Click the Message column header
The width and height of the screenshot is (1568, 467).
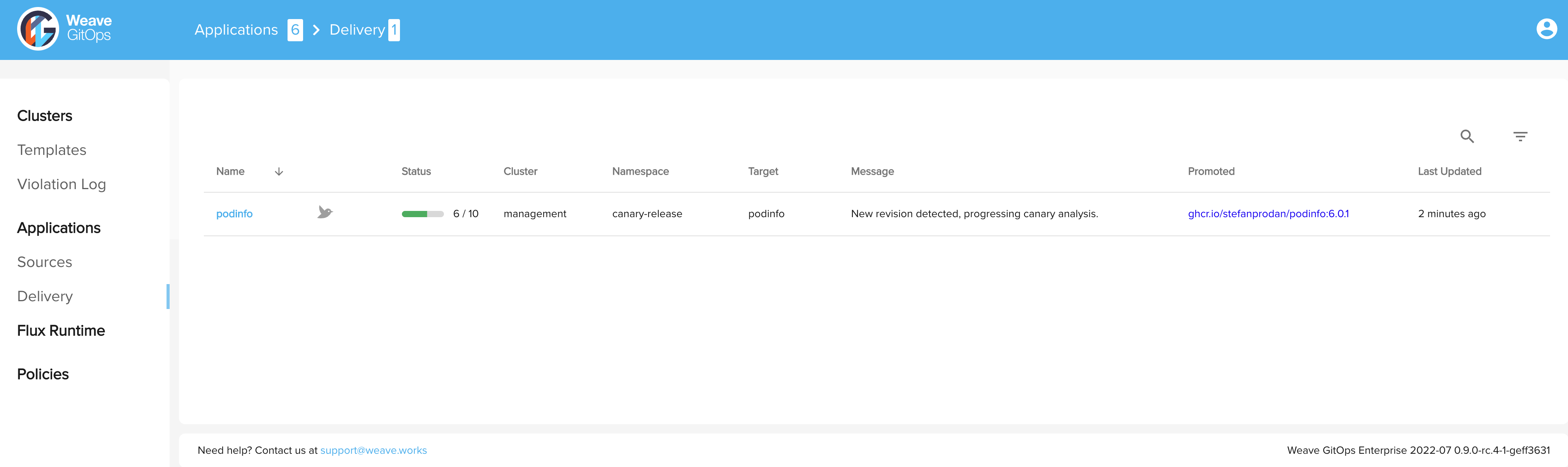click(872, 172)
